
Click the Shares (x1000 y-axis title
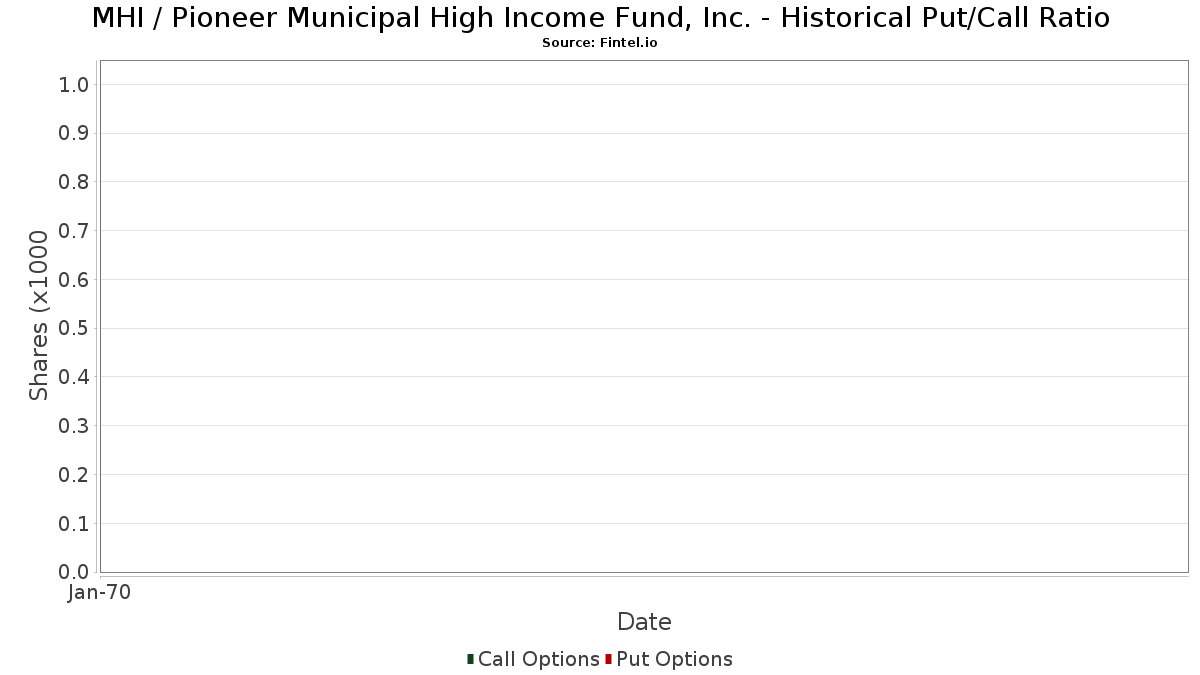coord(39,315)
